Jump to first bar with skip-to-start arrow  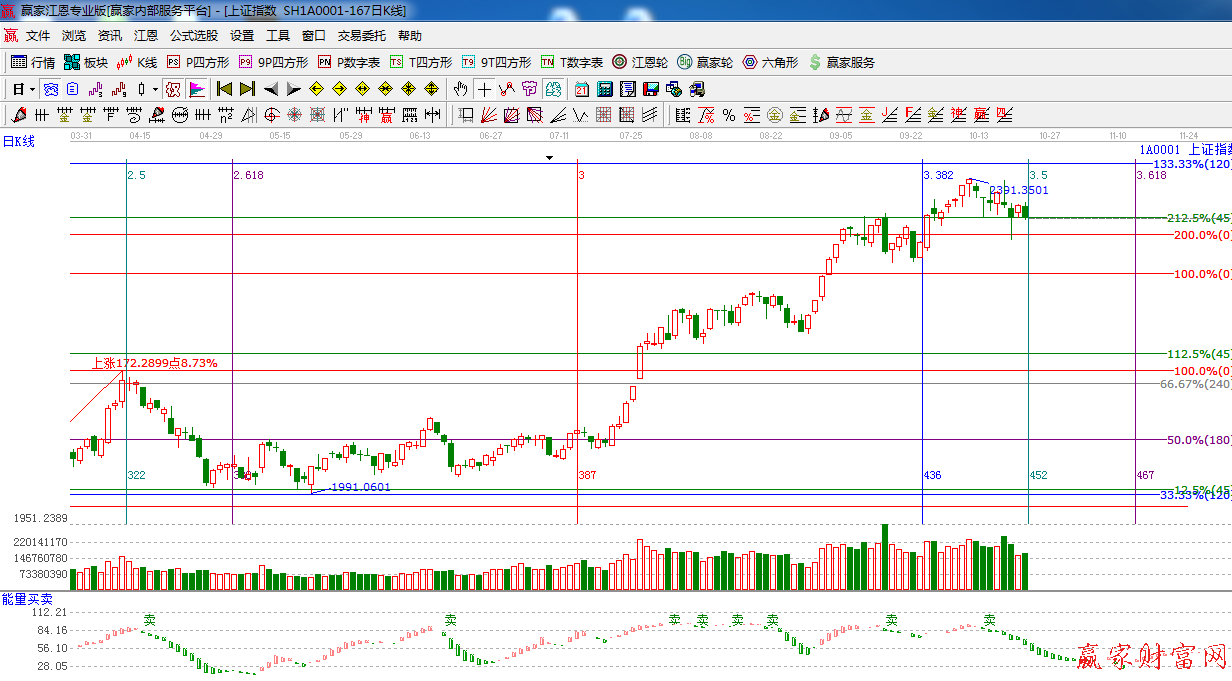pyautogui.click(x=225, y=89)
